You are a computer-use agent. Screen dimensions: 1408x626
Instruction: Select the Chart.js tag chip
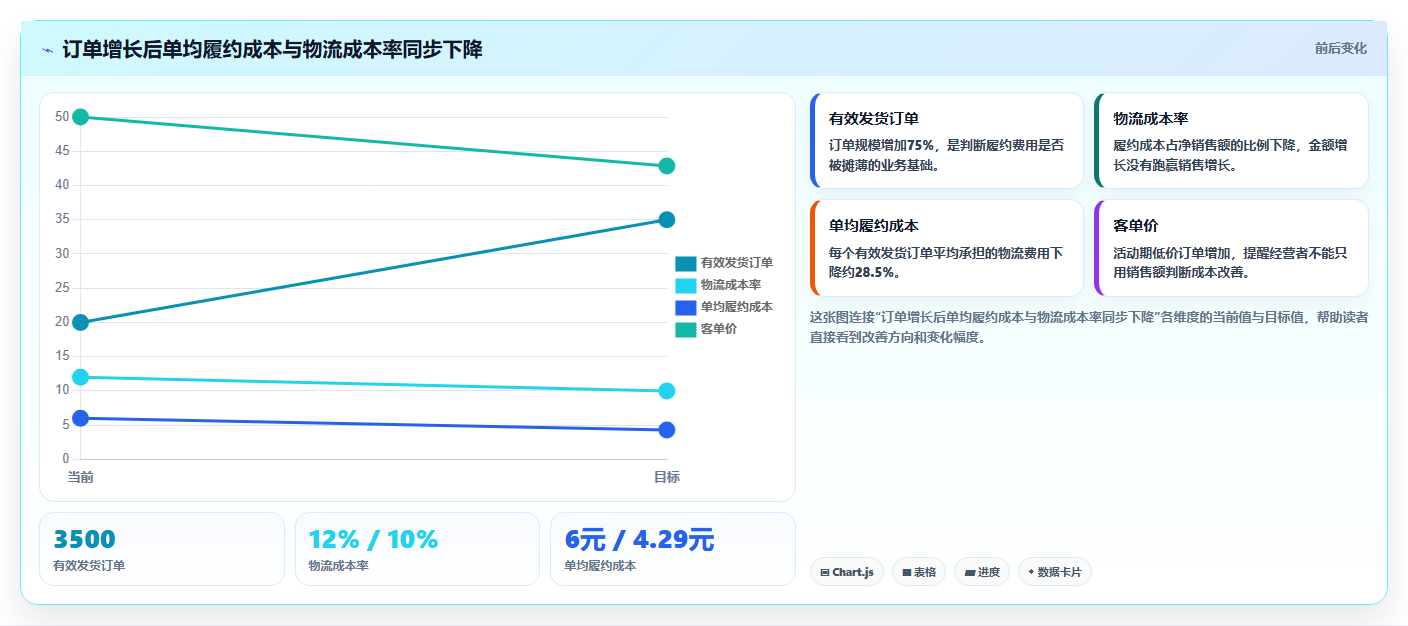coord(847,572)
